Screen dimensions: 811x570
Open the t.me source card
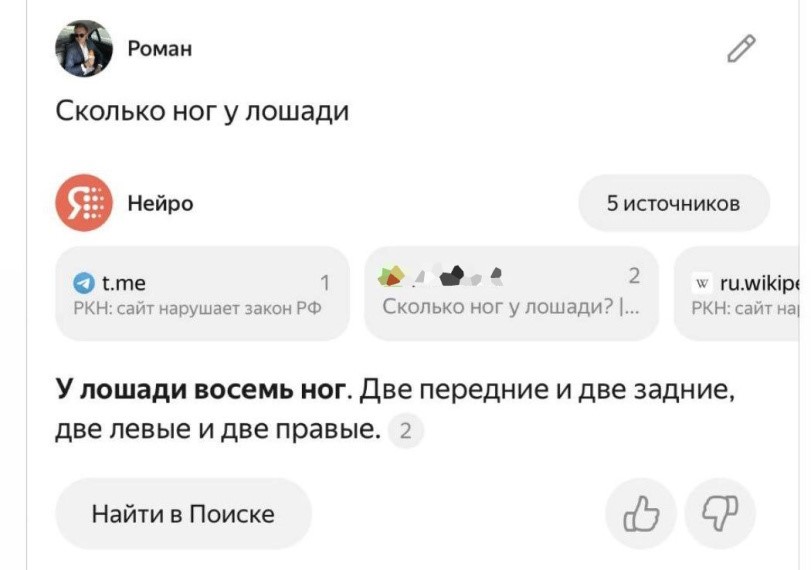(202, 294)
